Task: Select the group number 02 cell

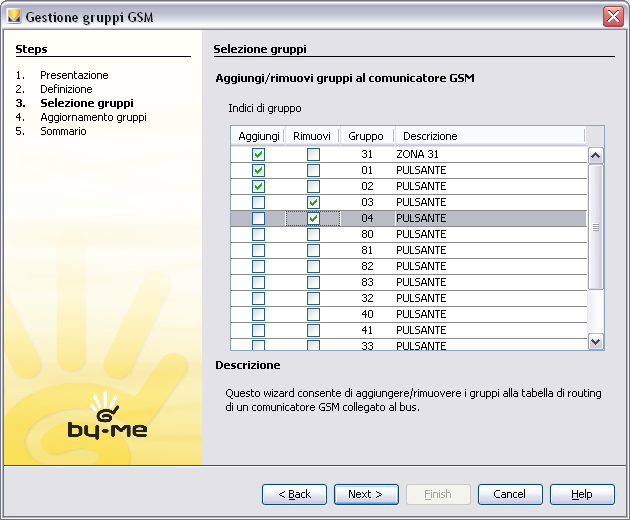Action: [x=367, y=186]
